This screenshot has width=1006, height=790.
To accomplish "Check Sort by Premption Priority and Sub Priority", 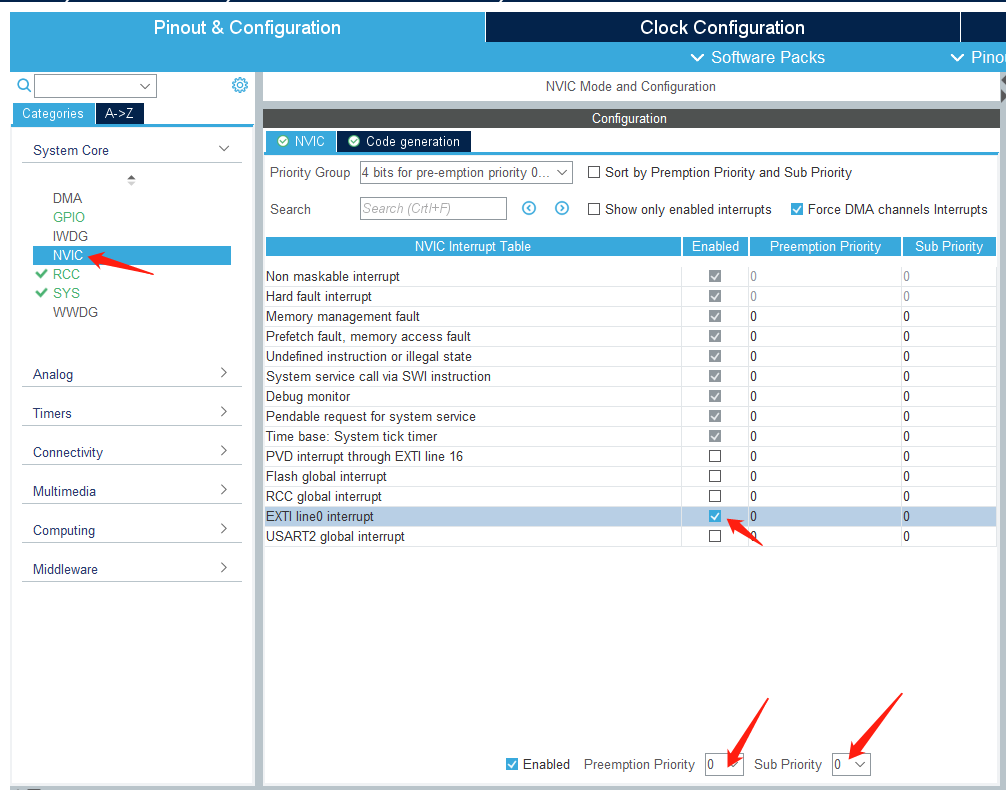I will click(594, 172).
